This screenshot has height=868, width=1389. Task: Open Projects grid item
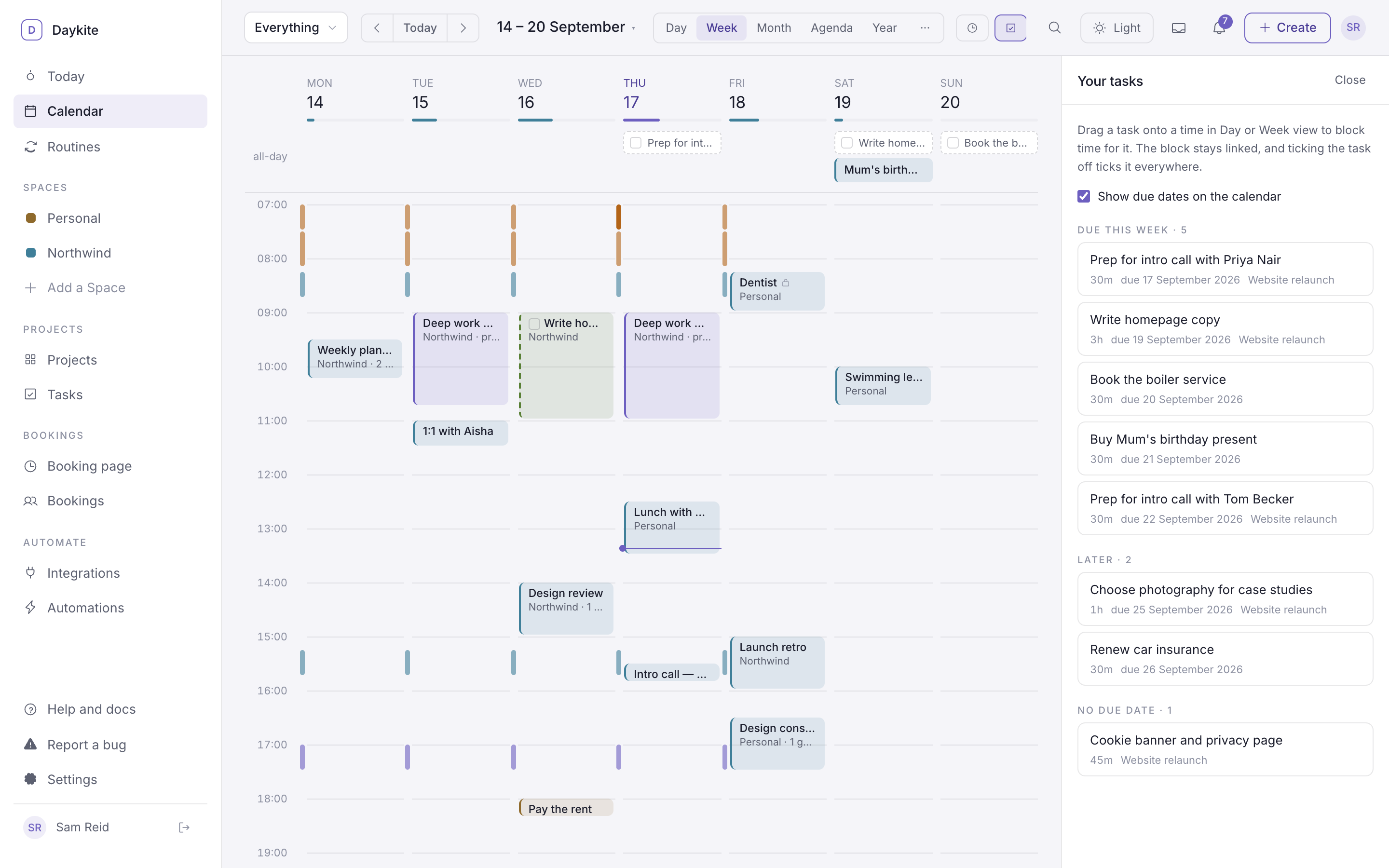110,360
